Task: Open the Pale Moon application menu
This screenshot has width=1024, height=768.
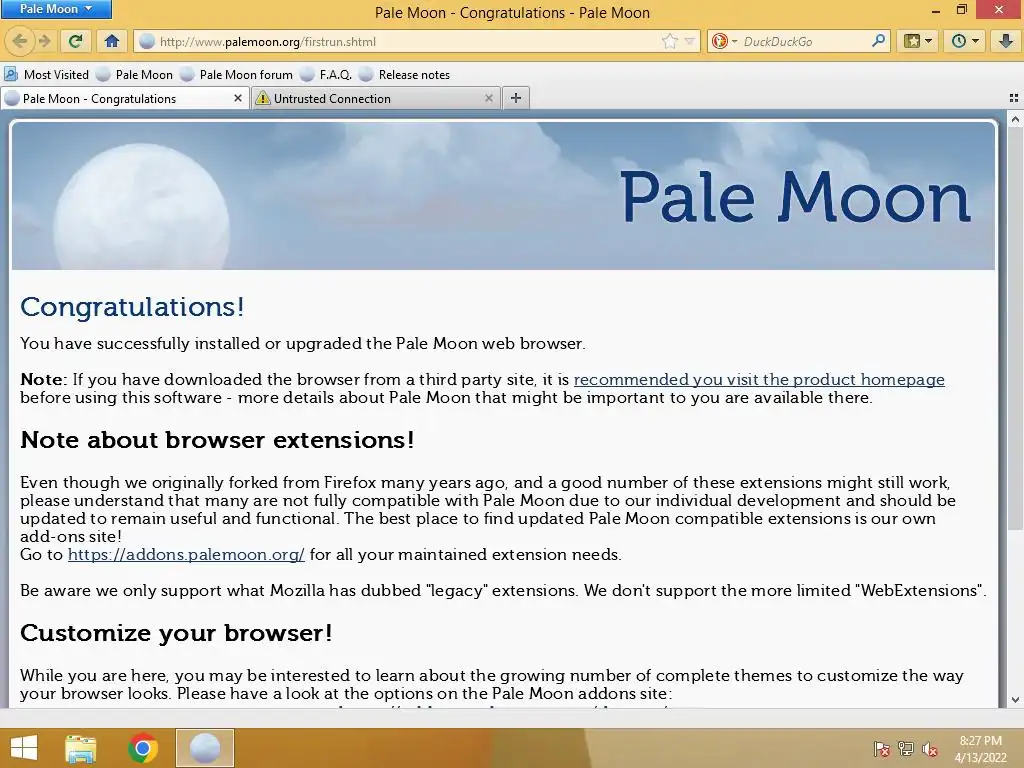Action: point(56,9)
